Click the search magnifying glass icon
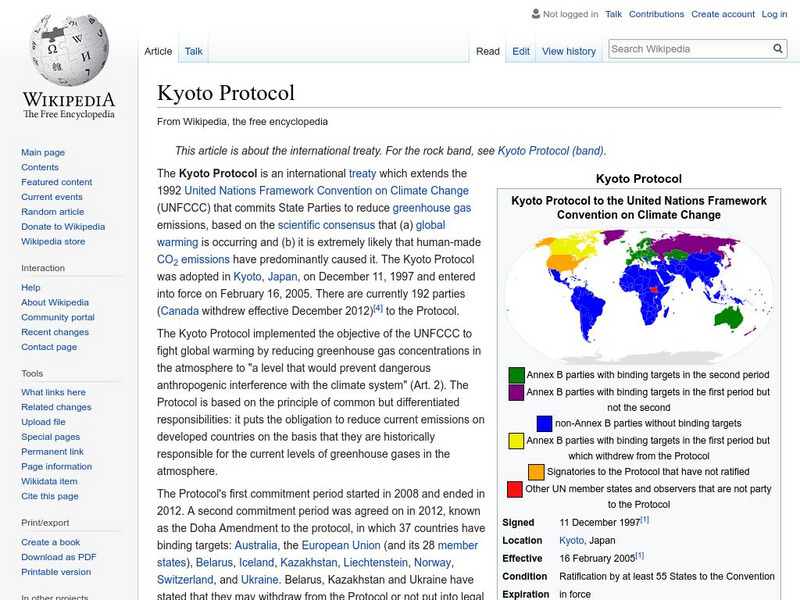This screenshot has height=600, width=800. click(x=778, y=49)
